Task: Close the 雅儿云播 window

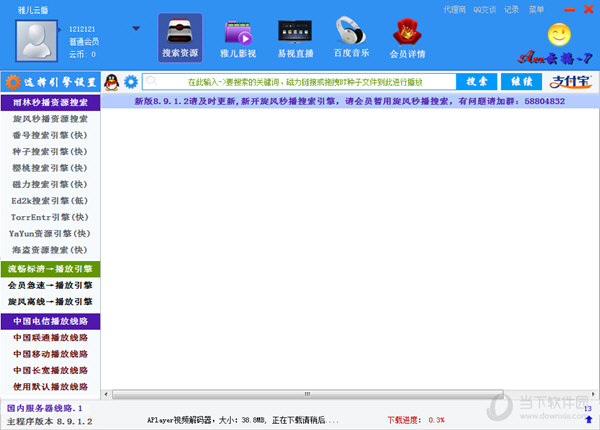Action: (x=589, y=9)
